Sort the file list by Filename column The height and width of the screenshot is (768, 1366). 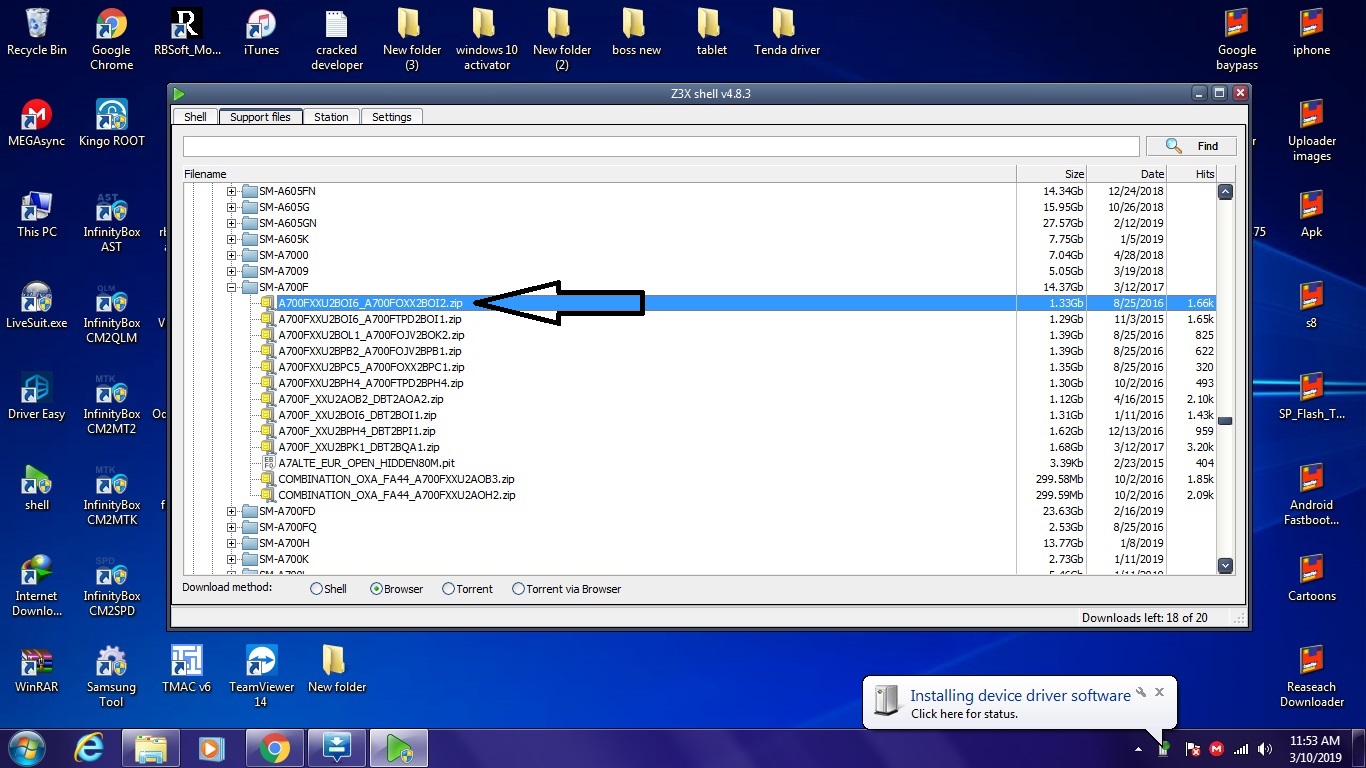pos(599,174)
